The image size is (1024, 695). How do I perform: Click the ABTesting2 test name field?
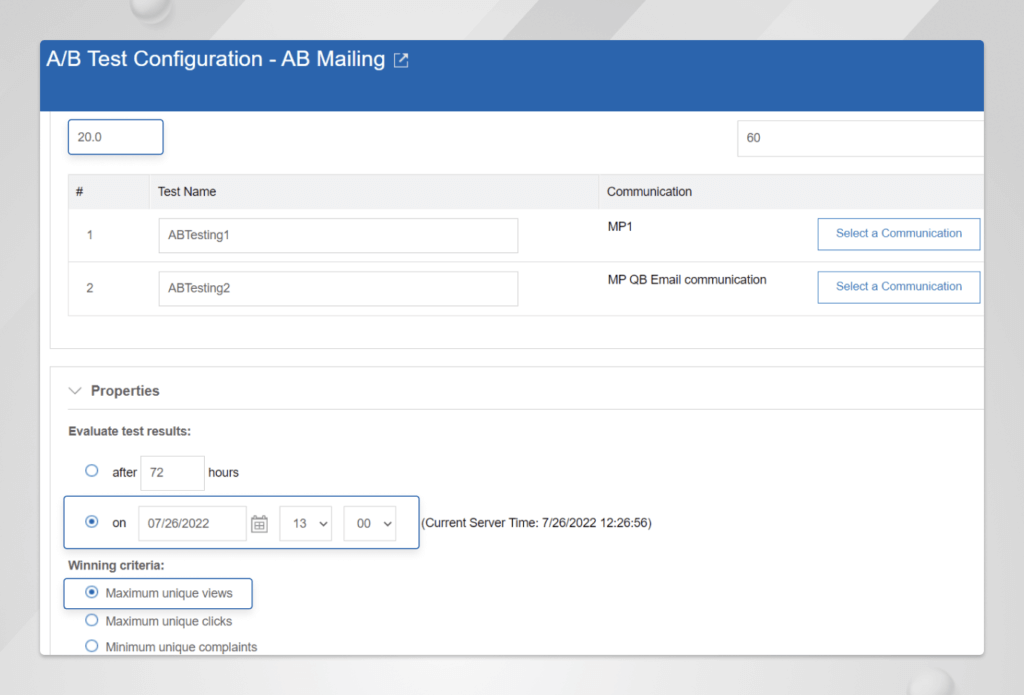point(338,289)
